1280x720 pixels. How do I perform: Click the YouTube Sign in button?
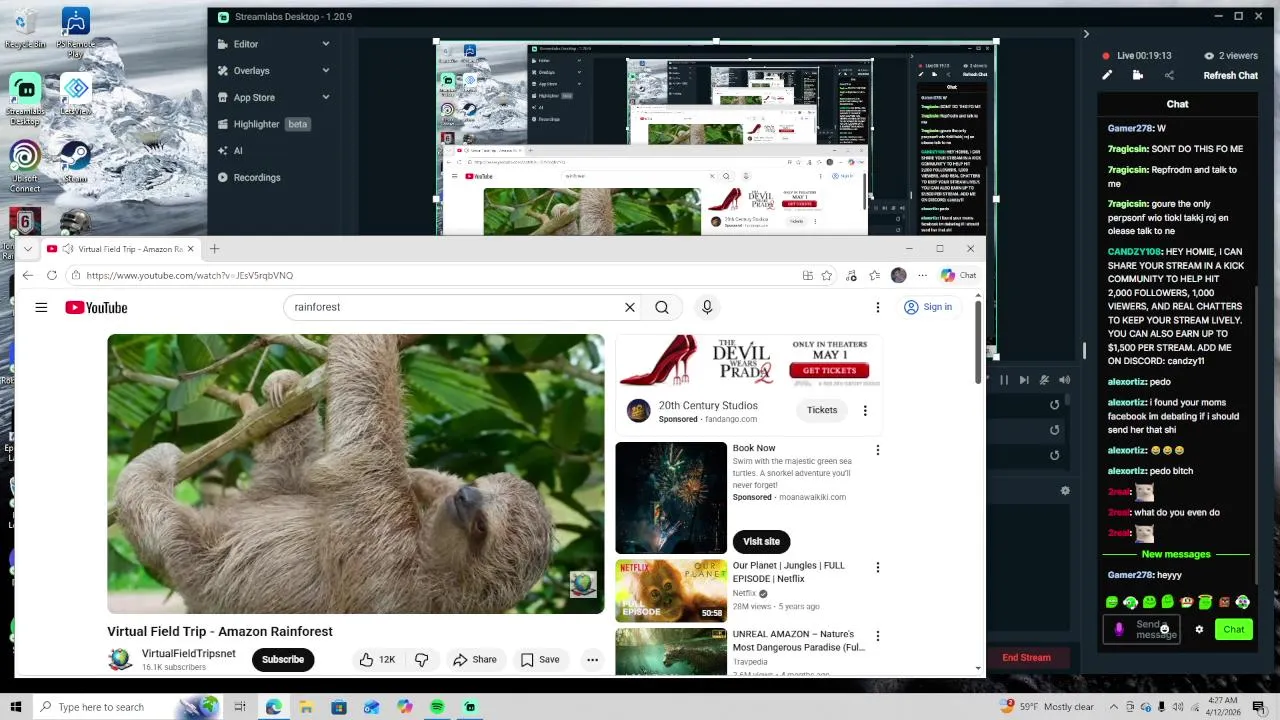928,307
